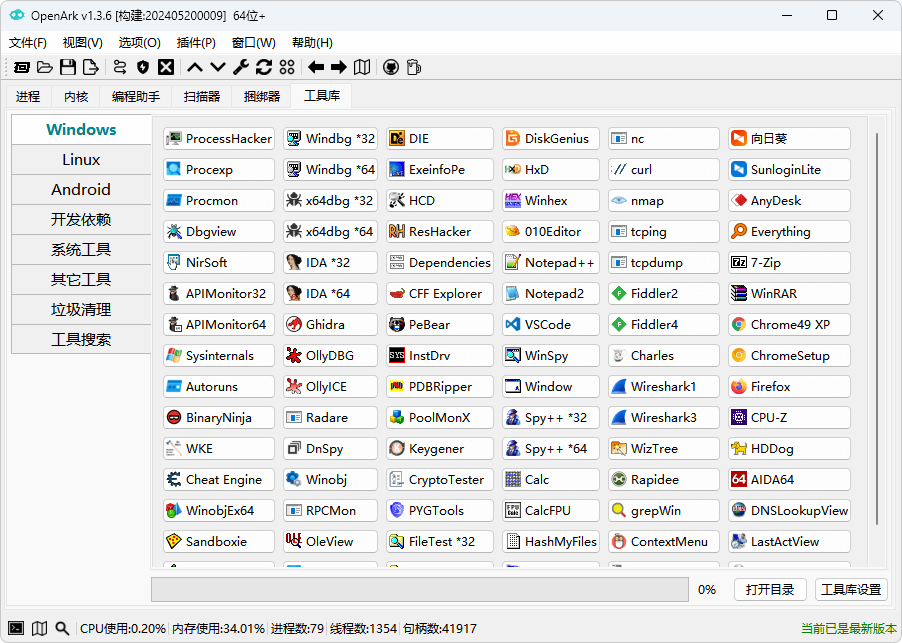Select the 开发依赖 category
The image size is (902, 643).
81,220
